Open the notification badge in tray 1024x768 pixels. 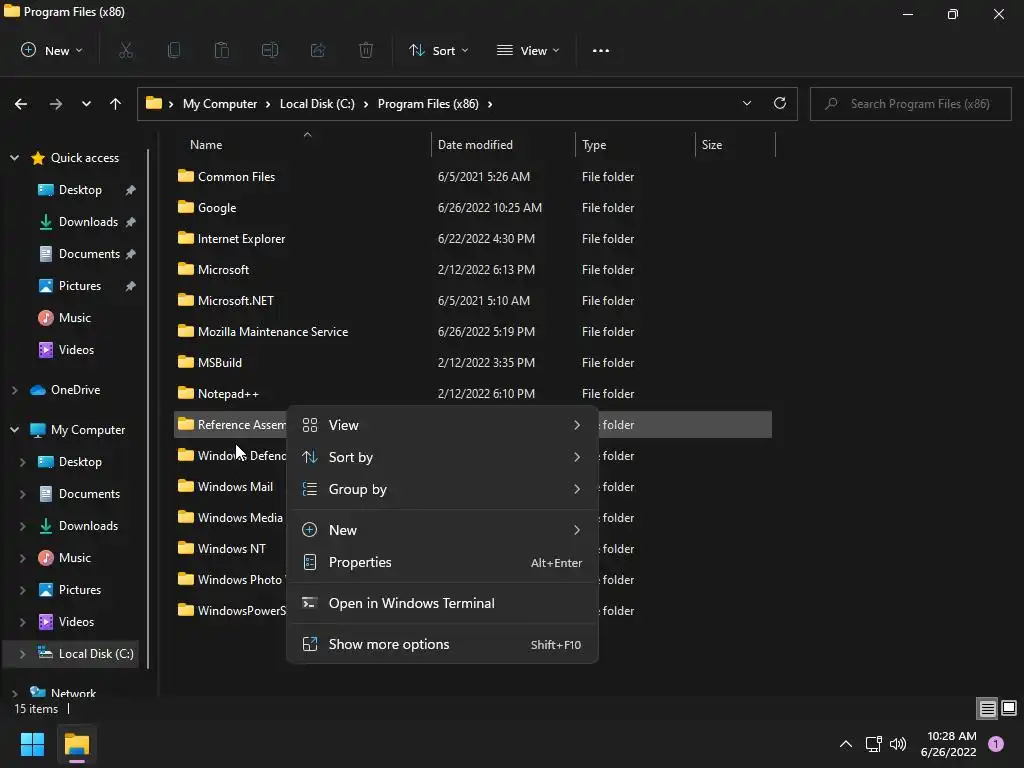tap(996, 744)
